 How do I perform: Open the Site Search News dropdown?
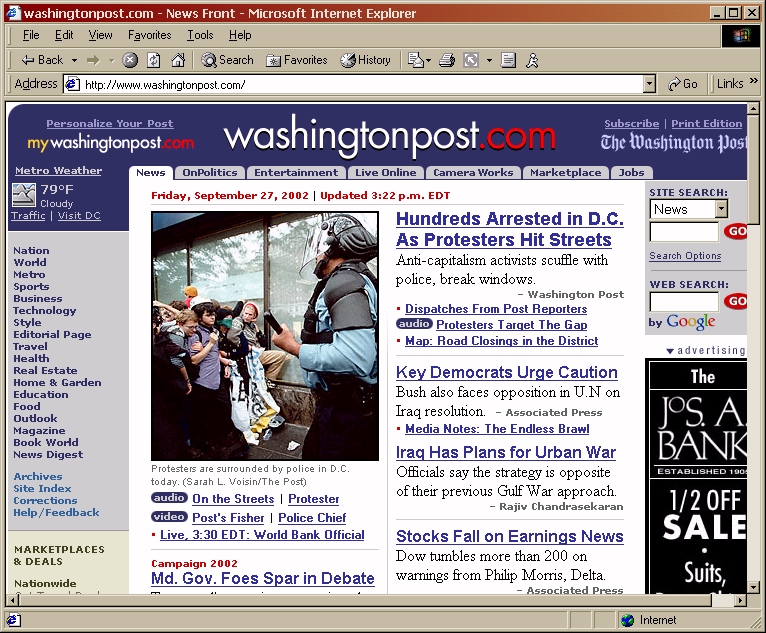[721, 209]
